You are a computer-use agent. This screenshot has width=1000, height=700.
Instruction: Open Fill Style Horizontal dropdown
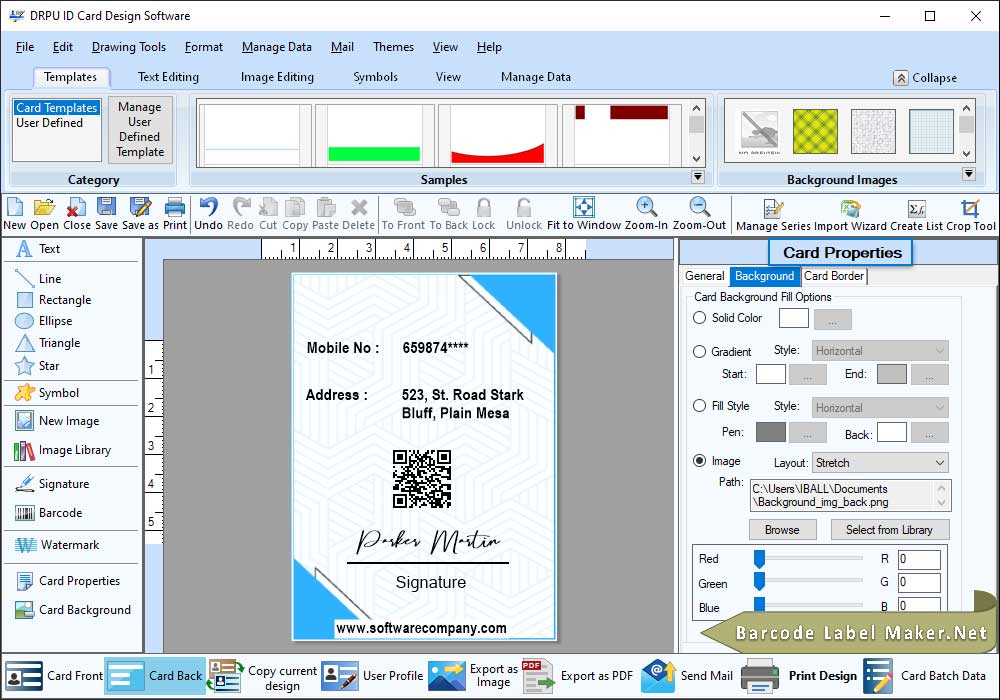point(880,407)
